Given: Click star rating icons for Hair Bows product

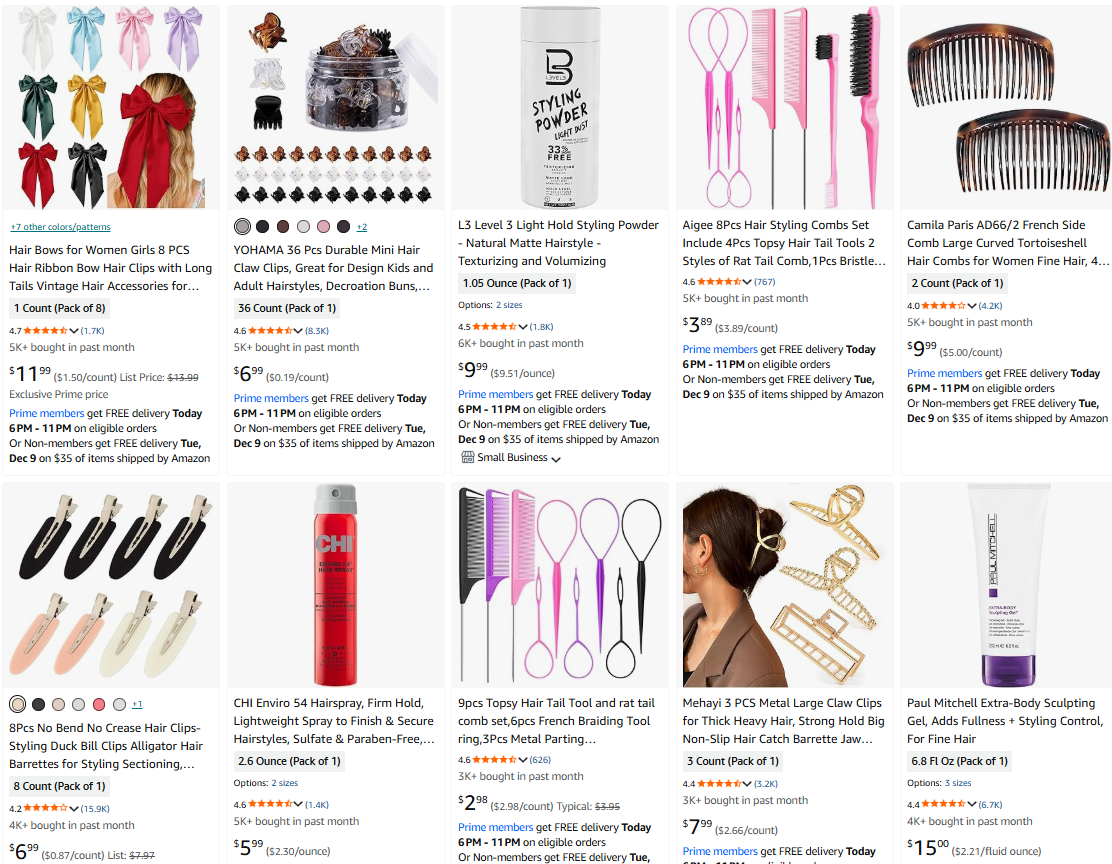Looking at the screenshot, I should click(46, 331).
